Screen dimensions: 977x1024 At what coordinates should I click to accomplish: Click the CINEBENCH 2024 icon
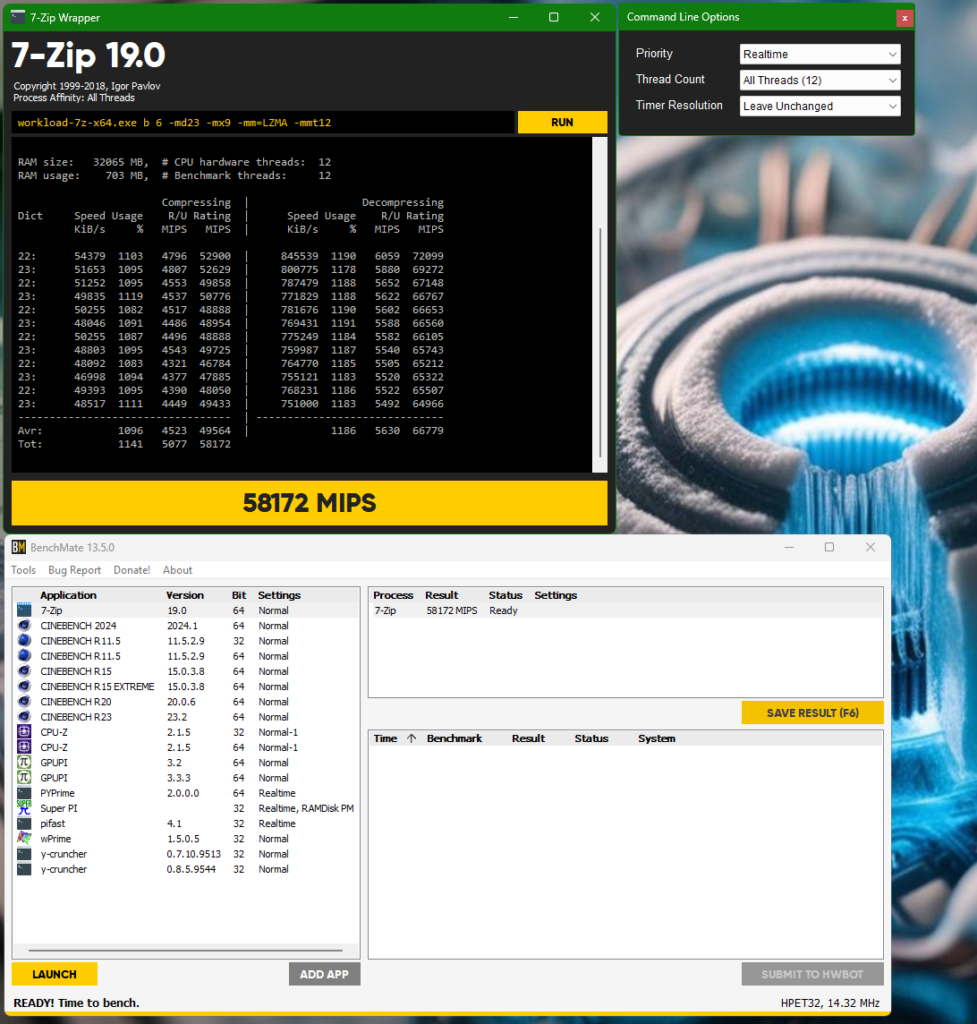pos(24,625)
